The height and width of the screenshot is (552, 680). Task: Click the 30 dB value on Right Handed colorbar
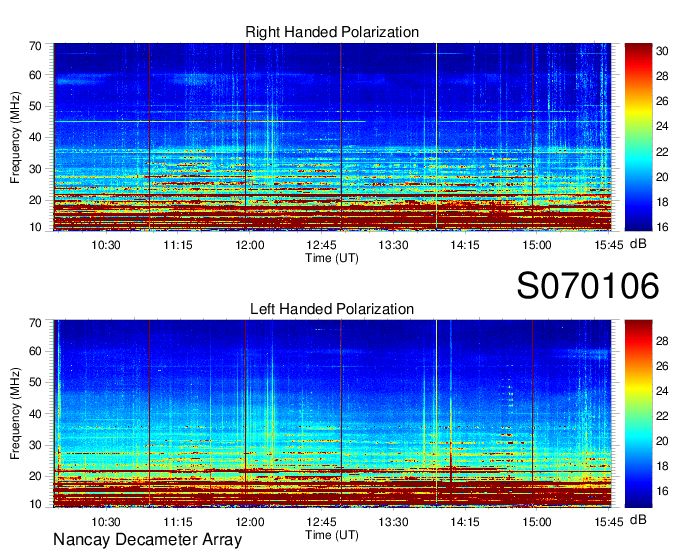(x=662, y=51)
